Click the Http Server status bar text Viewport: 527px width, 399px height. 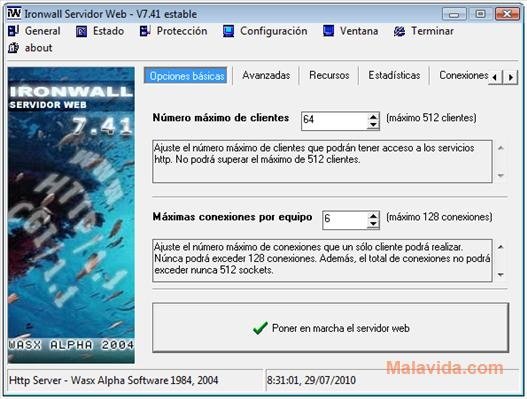click(x=114, y=380)
